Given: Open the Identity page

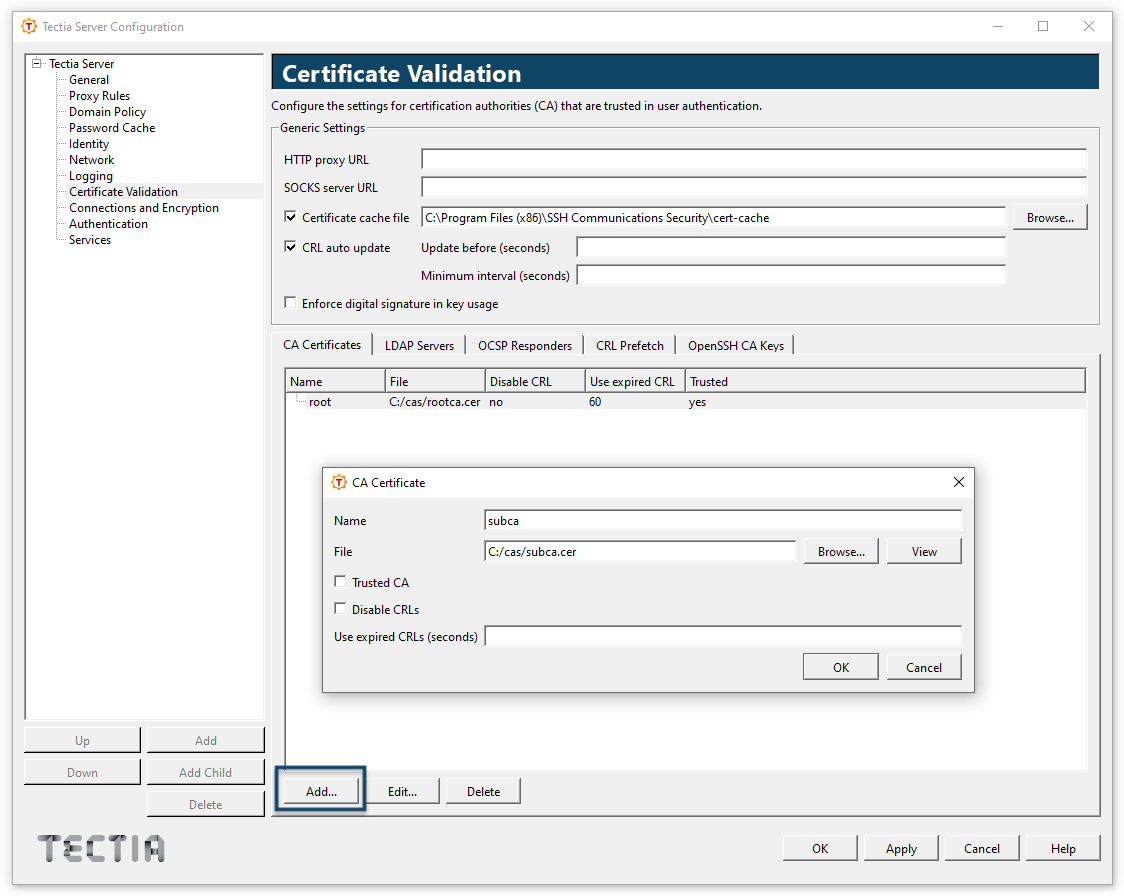Looking at the screenshot, I should 89,143.
